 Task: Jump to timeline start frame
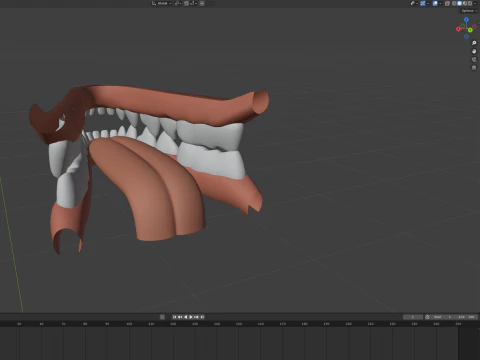[x=174, y=317]
